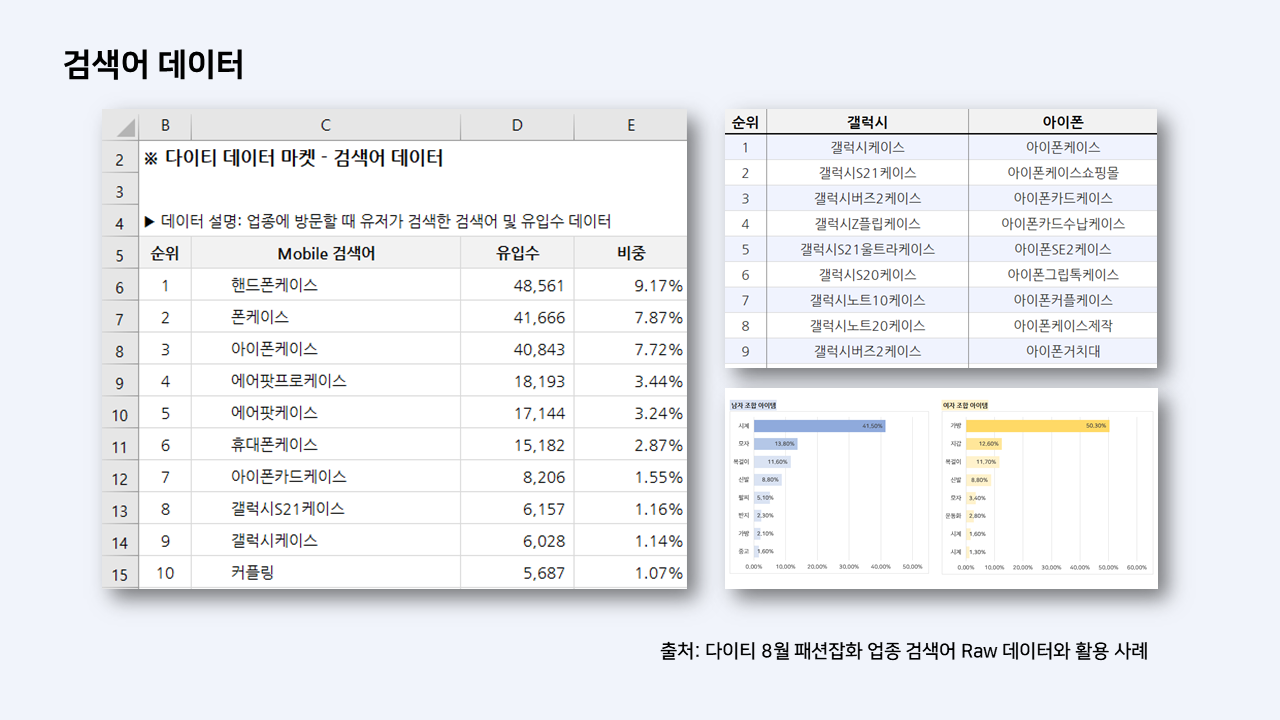Click '아이폰그립톡케이스' in the right table
The height and width of the screenshot is (720, 1280).
click(x=1063, y=274)
